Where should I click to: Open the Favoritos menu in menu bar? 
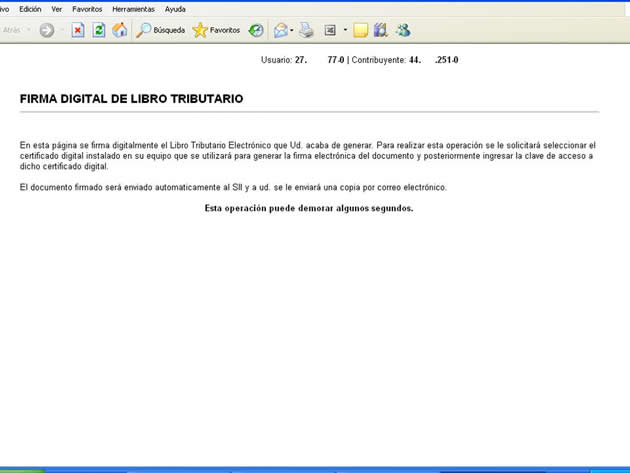tap(87, 9)
